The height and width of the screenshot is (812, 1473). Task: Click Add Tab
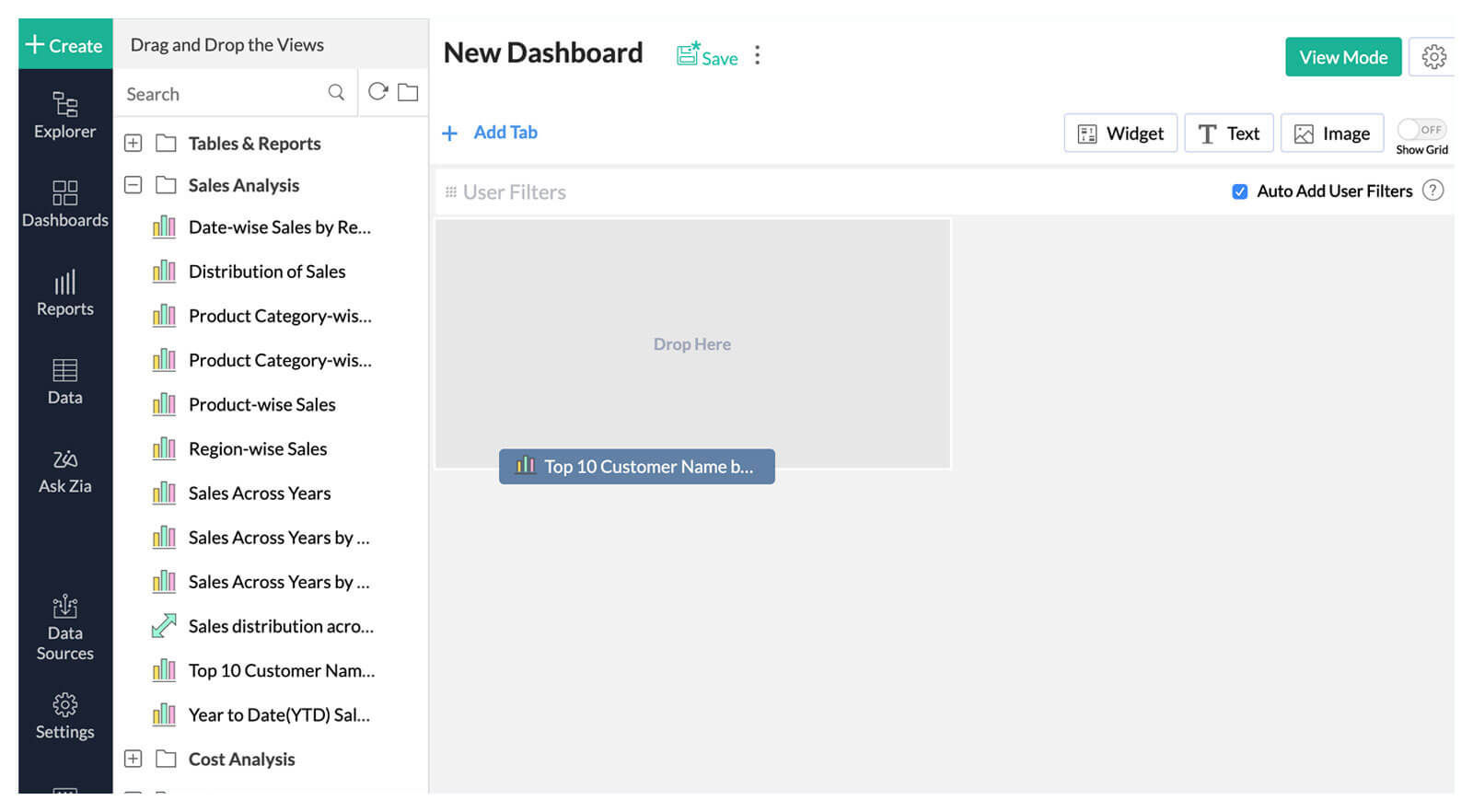point(491,133)
